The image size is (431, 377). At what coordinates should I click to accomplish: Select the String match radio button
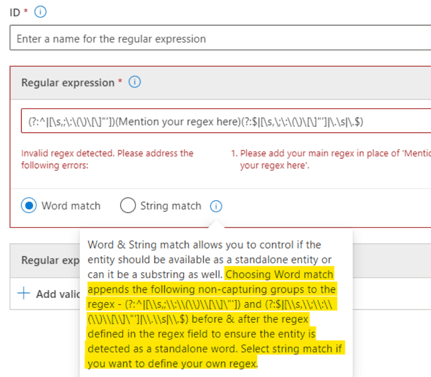pyautogui.click(x=128, y=205)
